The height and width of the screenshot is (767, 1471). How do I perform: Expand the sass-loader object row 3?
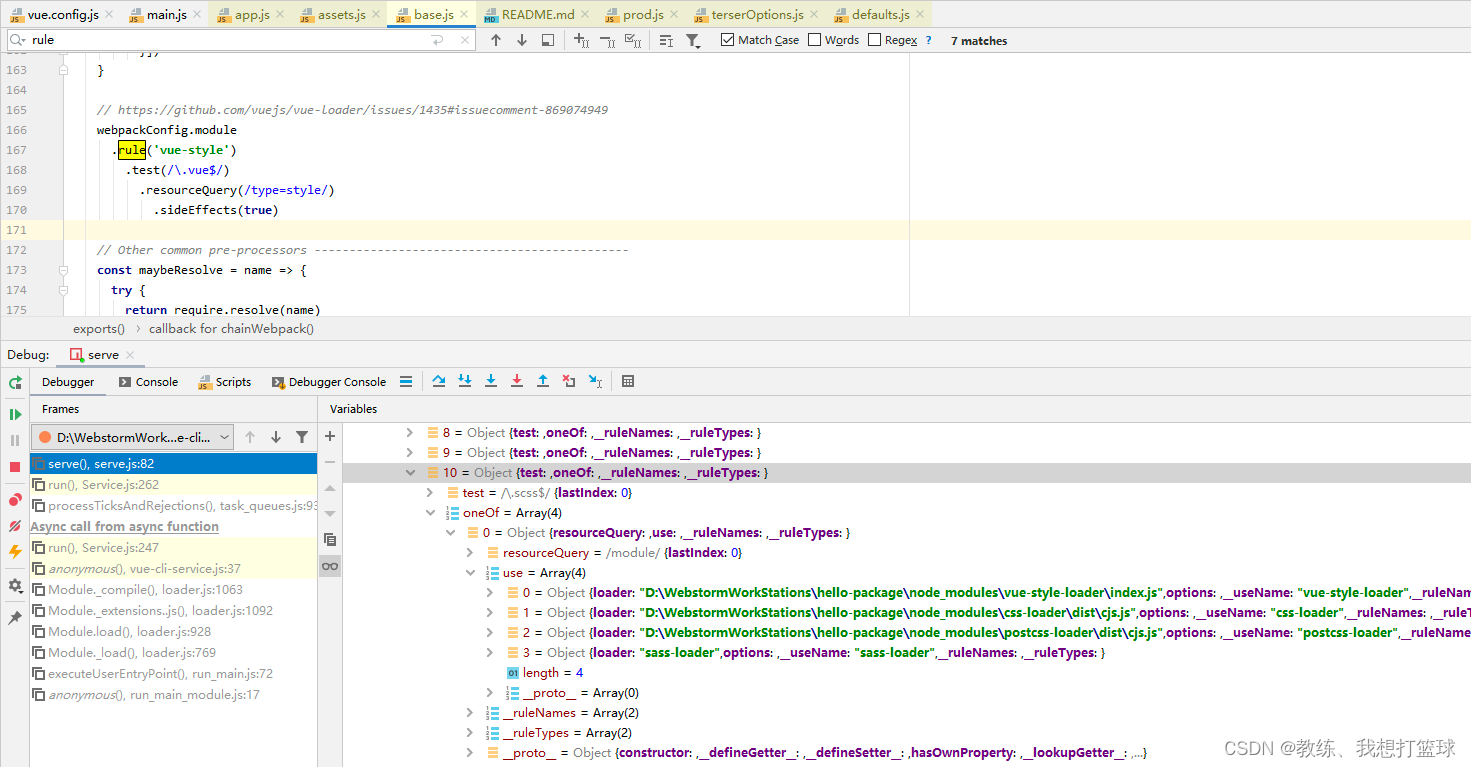(x=489, y=653)
